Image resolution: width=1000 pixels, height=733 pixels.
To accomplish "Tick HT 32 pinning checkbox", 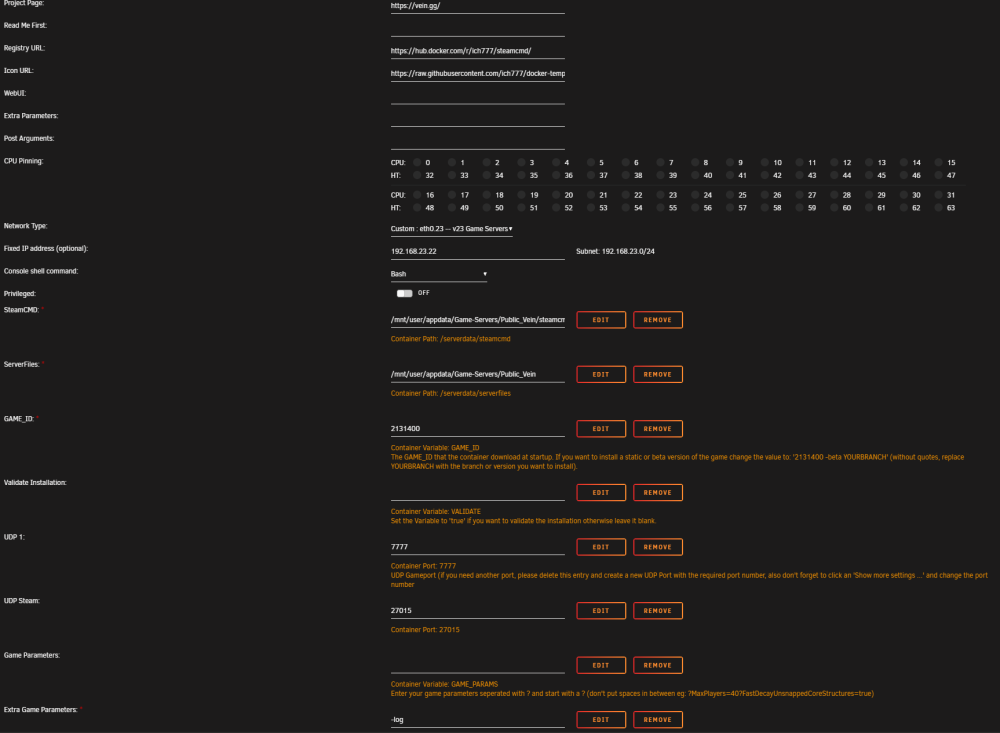I will [x=417, y=175].
